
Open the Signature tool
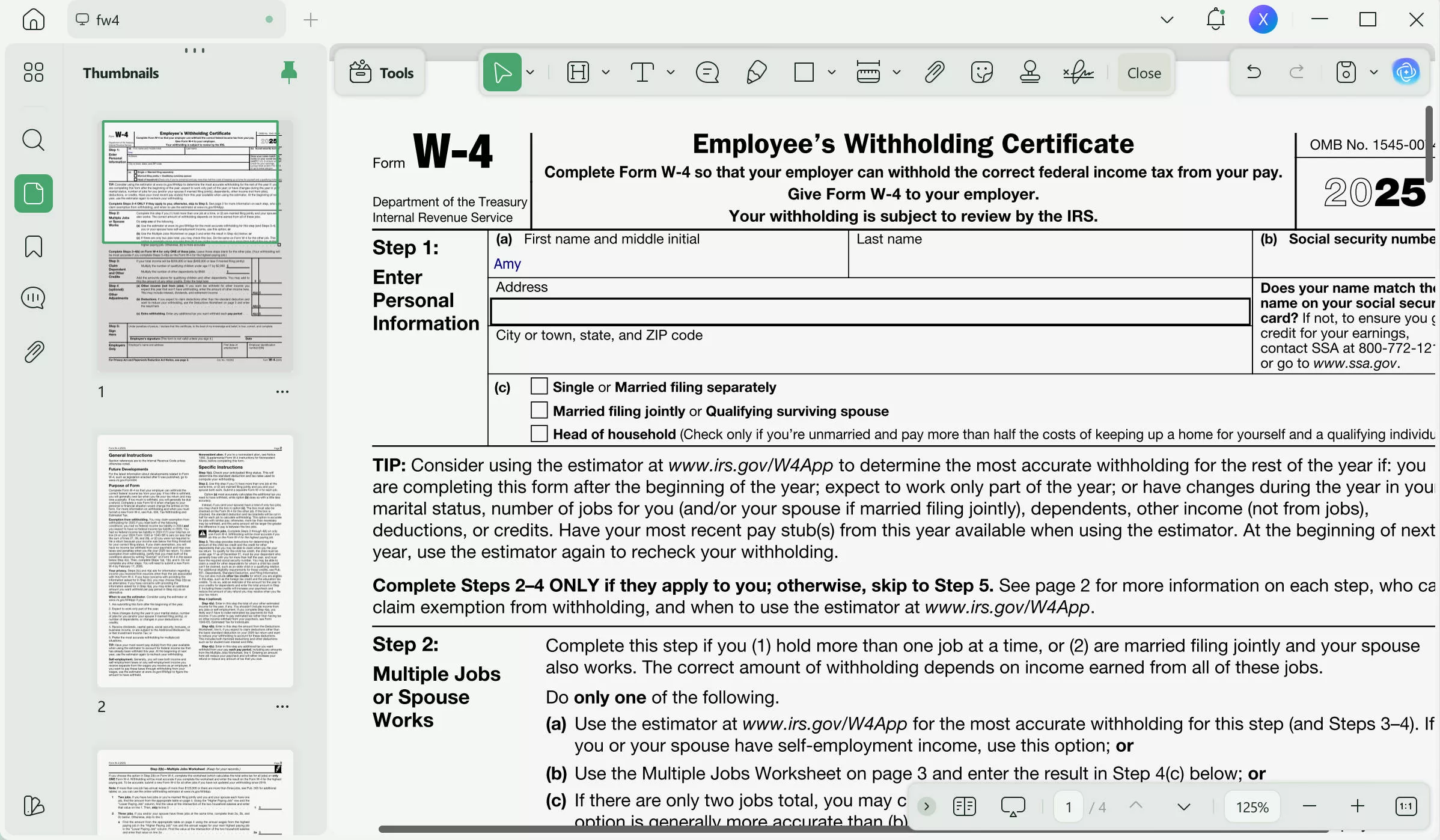[1076, 72]
